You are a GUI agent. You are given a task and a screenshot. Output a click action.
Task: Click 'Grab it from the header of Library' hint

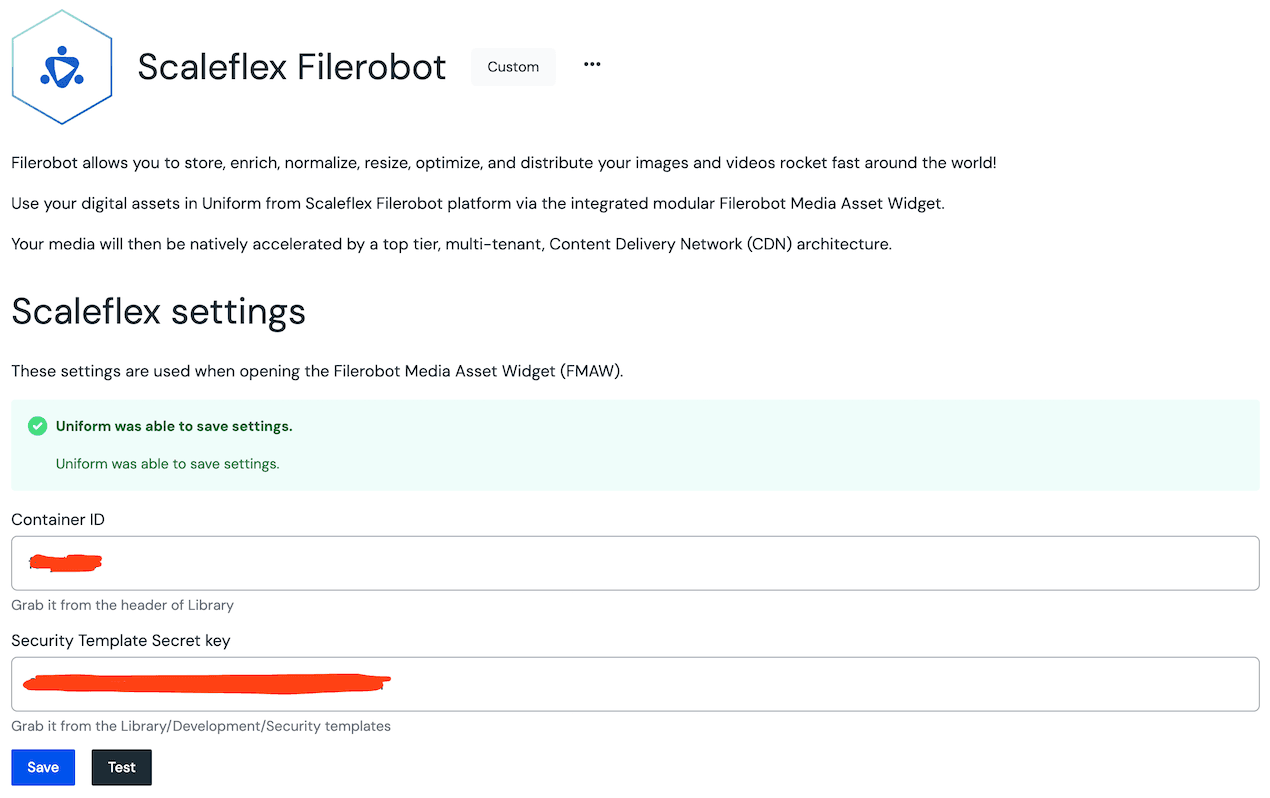point(122,605)
